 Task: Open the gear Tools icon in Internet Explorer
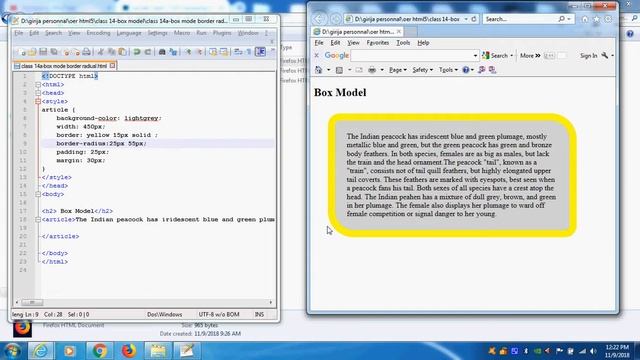click(608, 19)
